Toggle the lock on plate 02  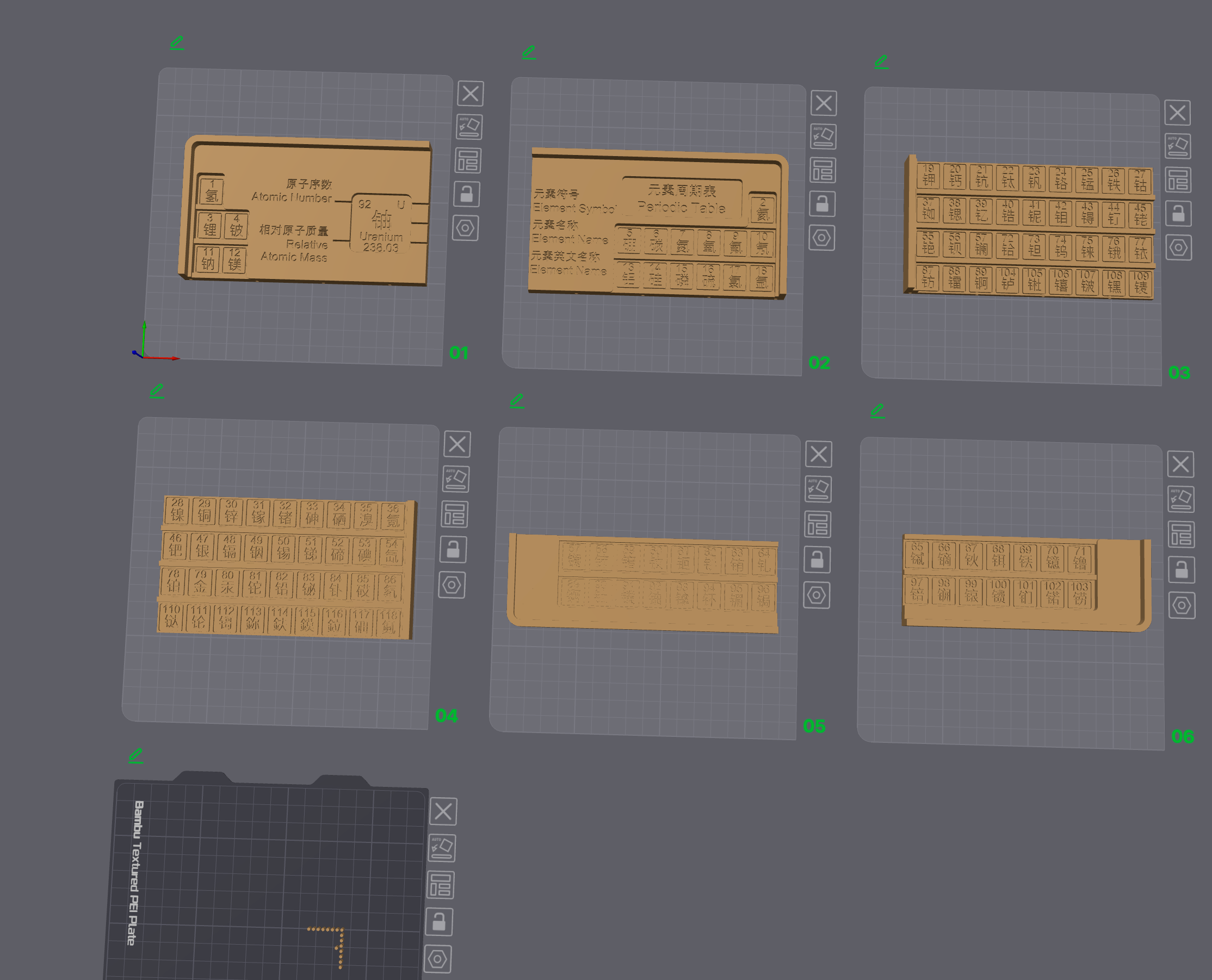(823, 204)
